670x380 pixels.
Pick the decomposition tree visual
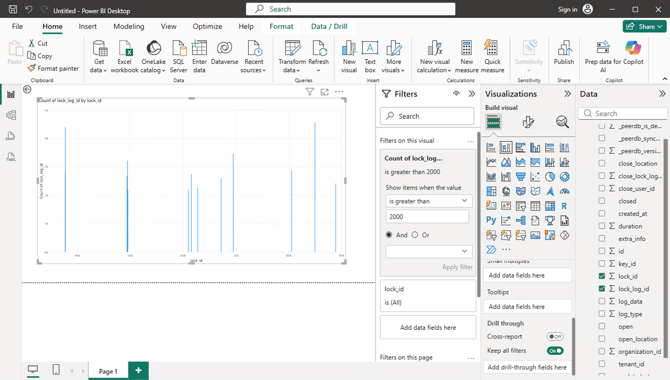coord(520,221)
